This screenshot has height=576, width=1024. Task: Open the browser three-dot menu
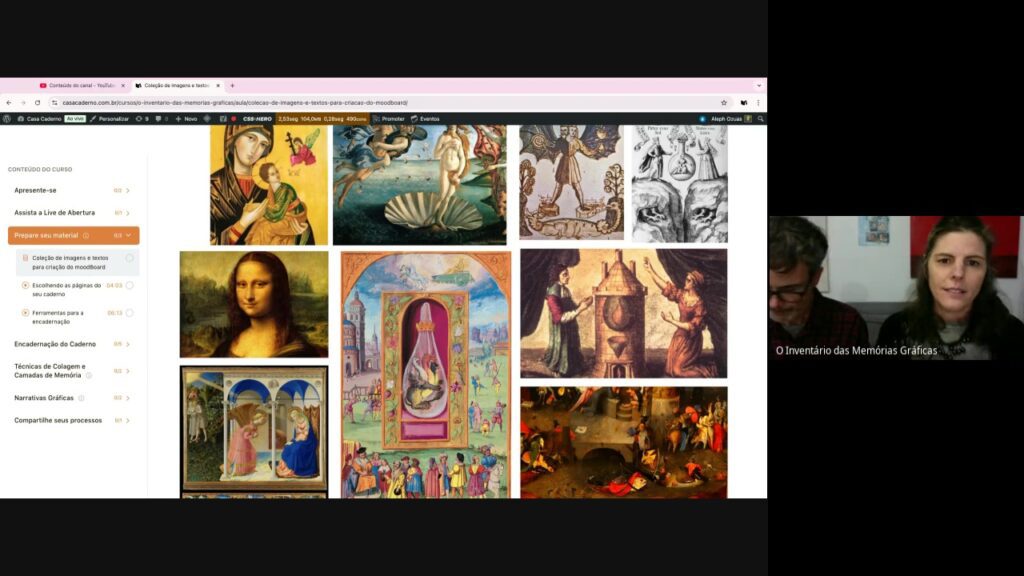[758, 102]
